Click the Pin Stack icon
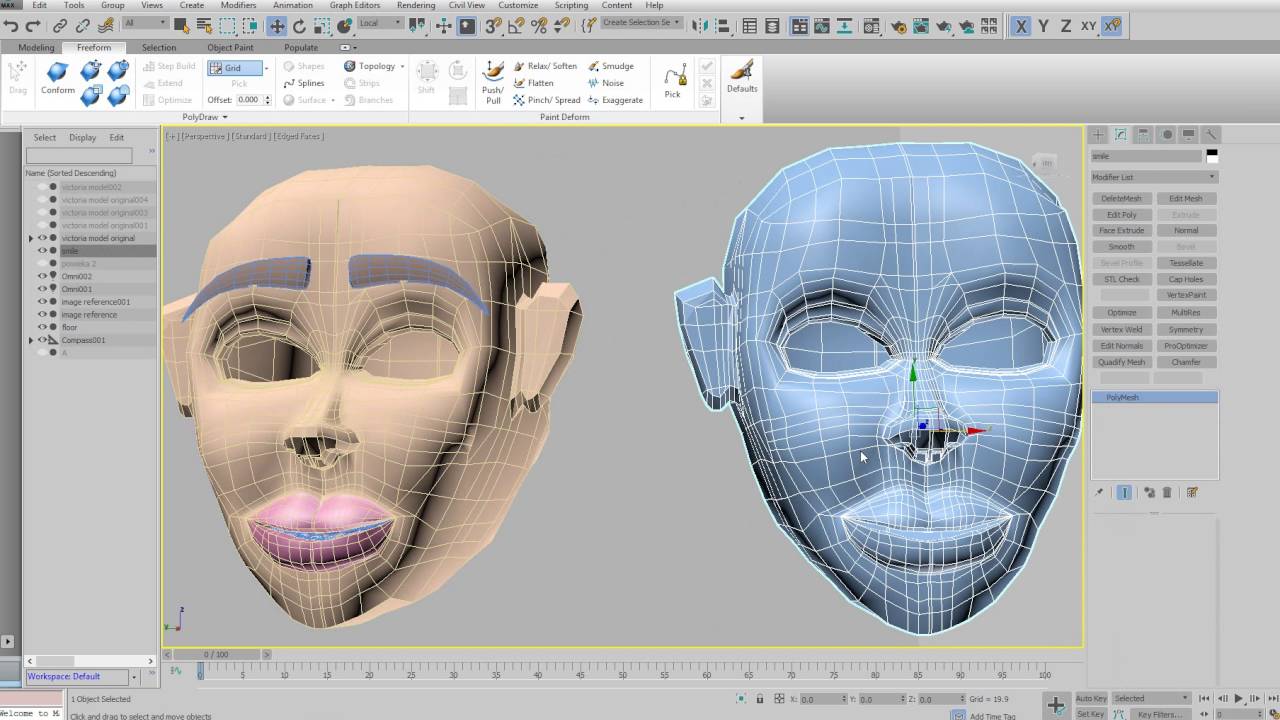This screenshot has height=720, width=1280. point(1099,493)
